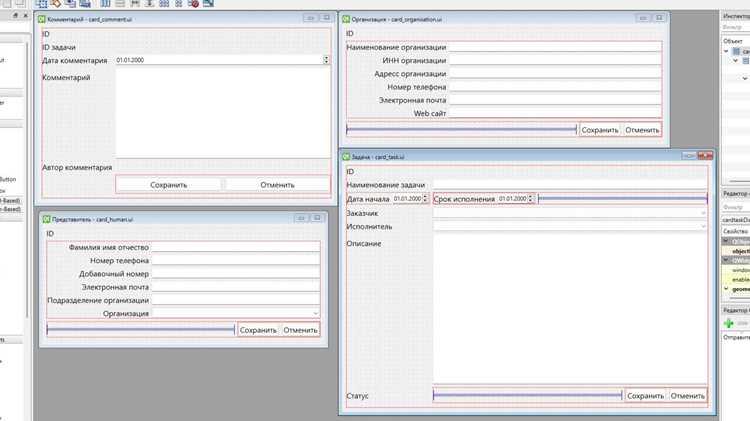750x421 pixels.
Task: Click the Break Layout red icon
Action: (x=193, y=3)
